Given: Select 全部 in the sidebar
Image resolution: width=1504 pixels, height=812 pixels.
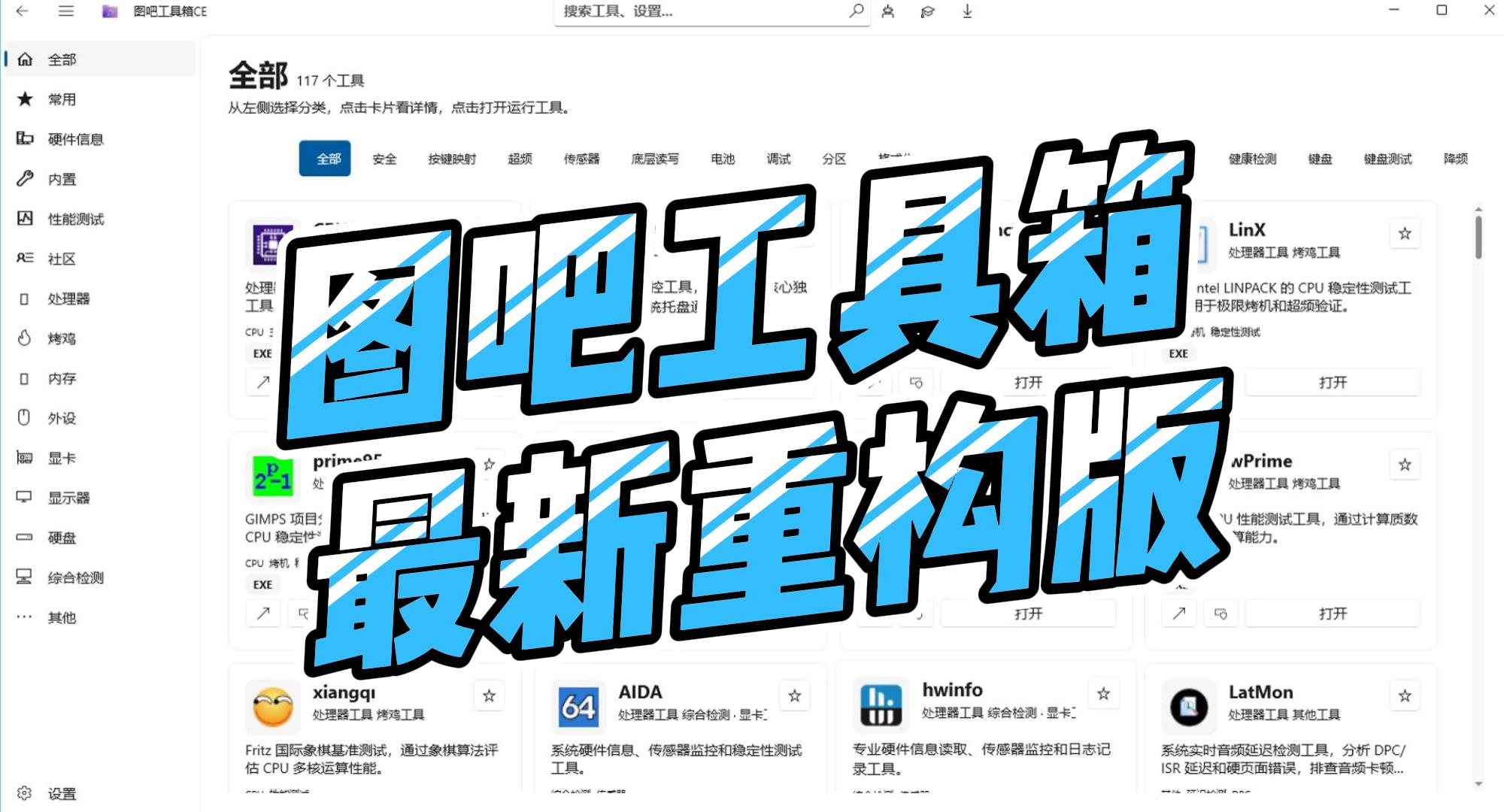Looking at the screenshot, I should pos(100,59).
